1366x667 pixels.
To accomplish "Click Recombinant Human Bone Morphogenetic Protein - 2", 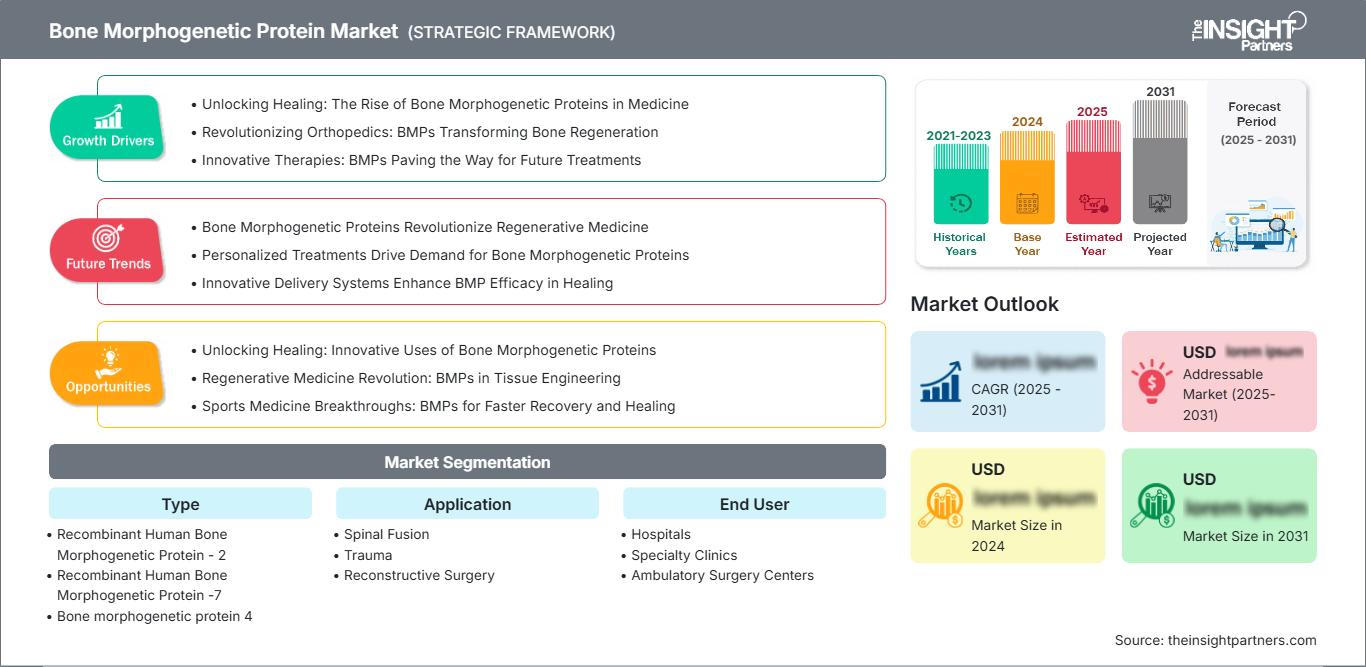I will (x=142, y=545).
